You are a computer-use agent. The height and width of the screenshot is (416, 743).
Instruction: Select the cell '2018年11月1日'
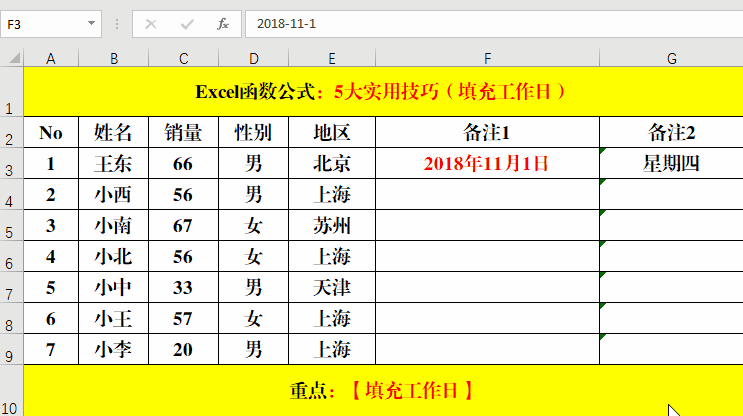[487, 163]
